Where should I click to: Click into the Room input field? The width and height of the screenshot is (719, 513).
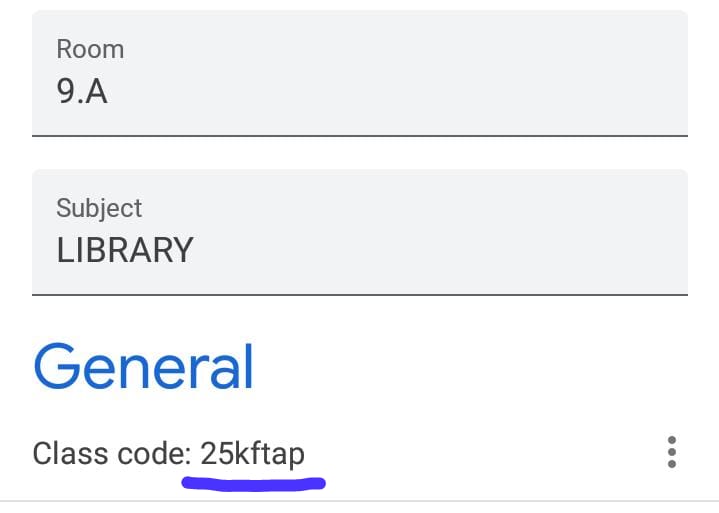360,73
